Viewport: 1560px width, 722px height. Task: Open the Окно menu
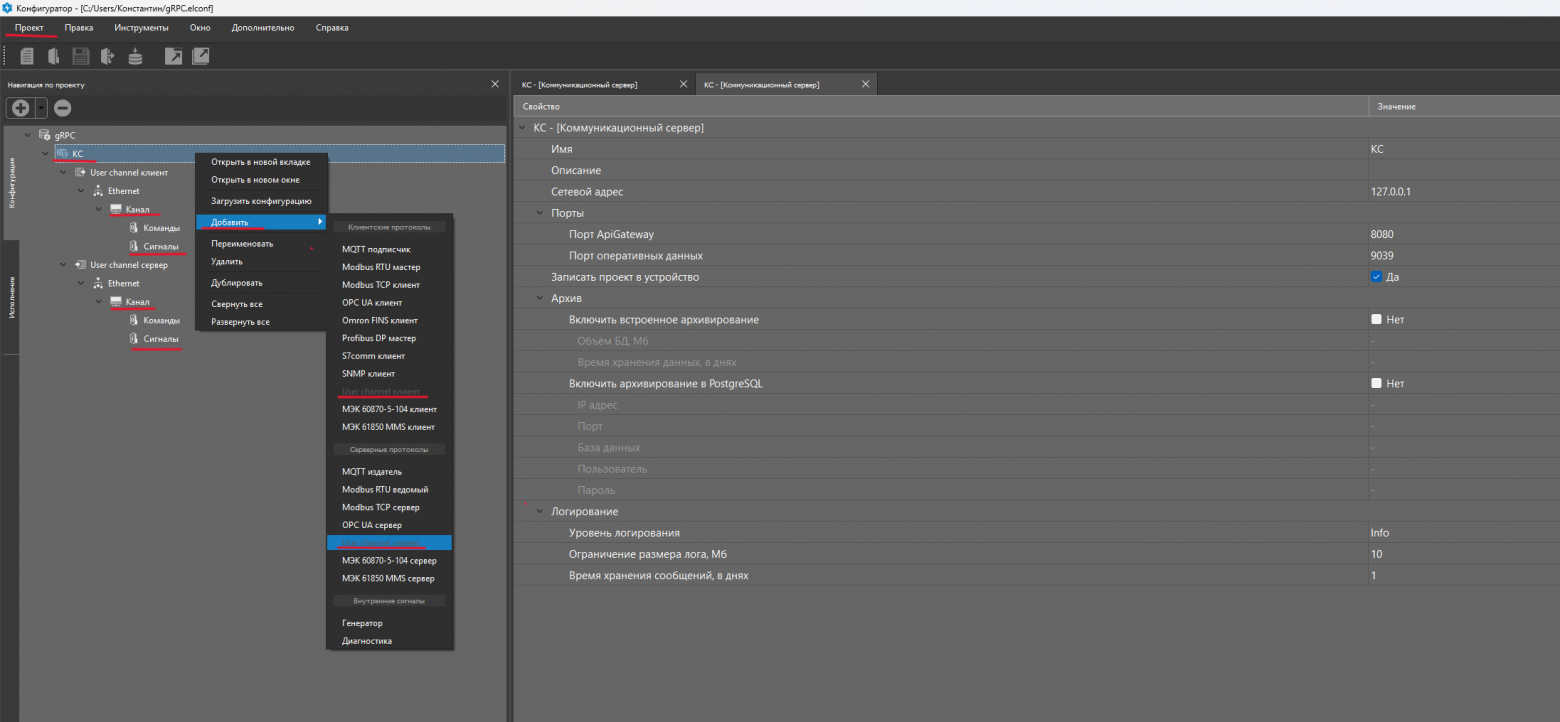(x=200, y=28)
